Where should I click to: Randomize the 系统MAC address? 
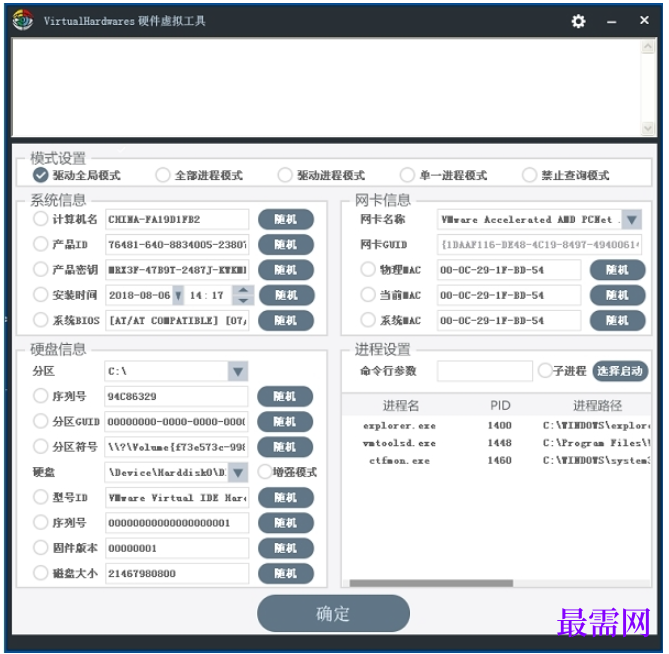[617, 320]
